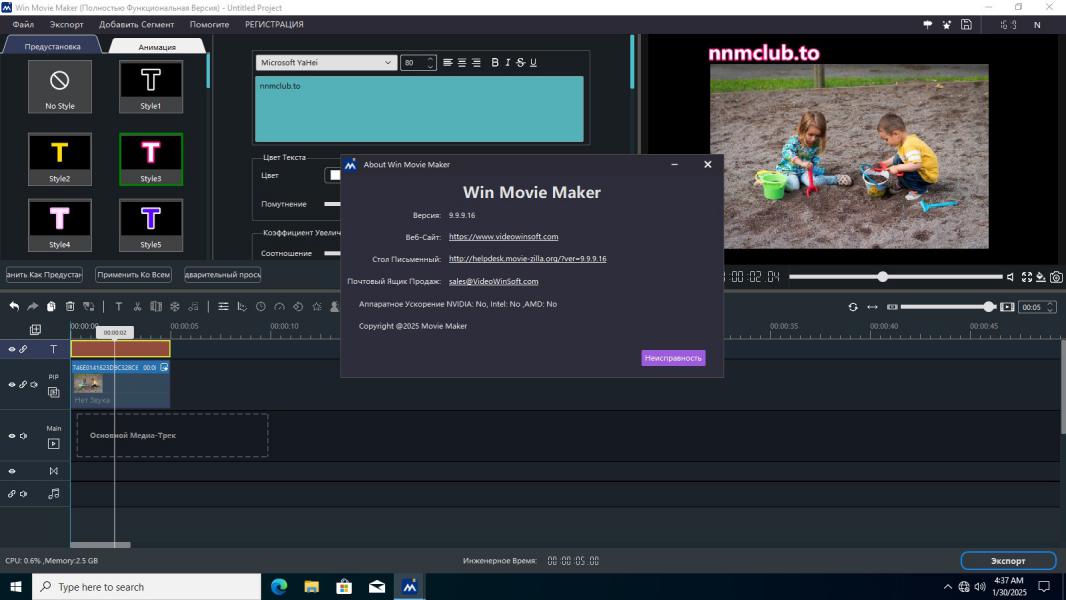
Task: Click the snapshot camera icon under the preview
Action: pyautogui.click(x=1056, y=277)
